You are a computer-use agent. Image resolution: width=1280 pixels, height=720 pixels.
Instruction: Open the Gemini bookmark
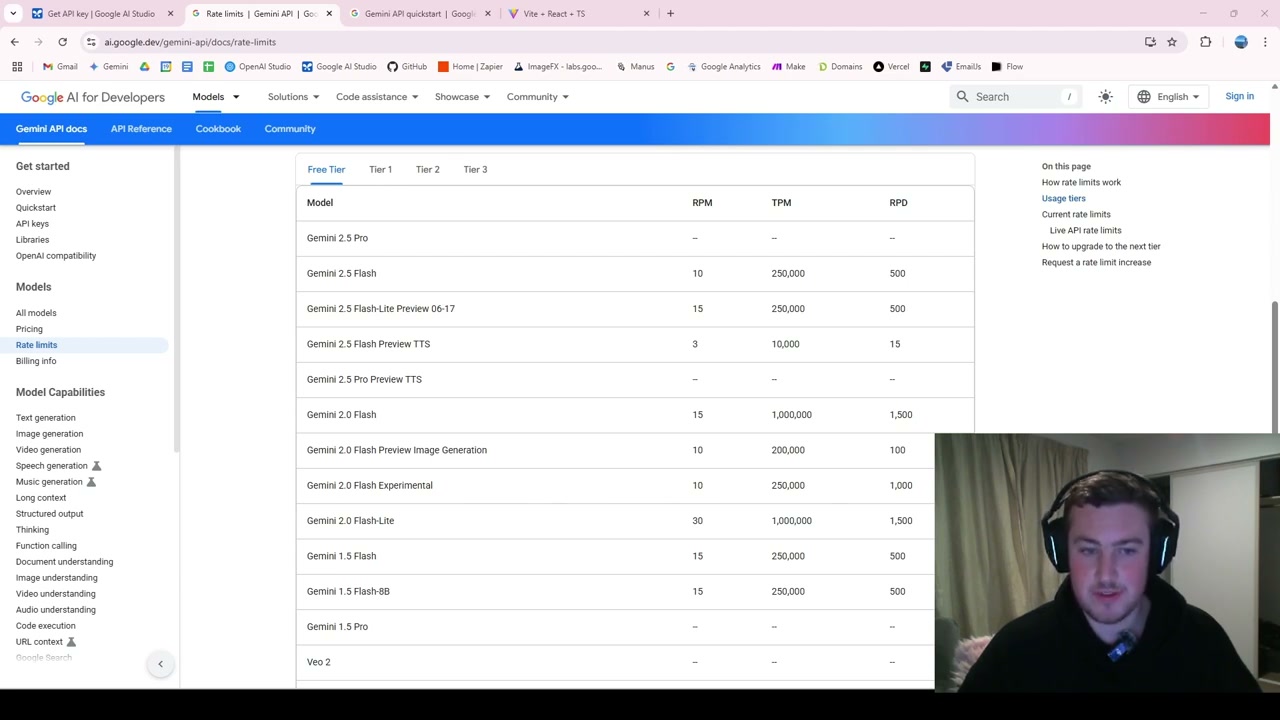point(108,67)
